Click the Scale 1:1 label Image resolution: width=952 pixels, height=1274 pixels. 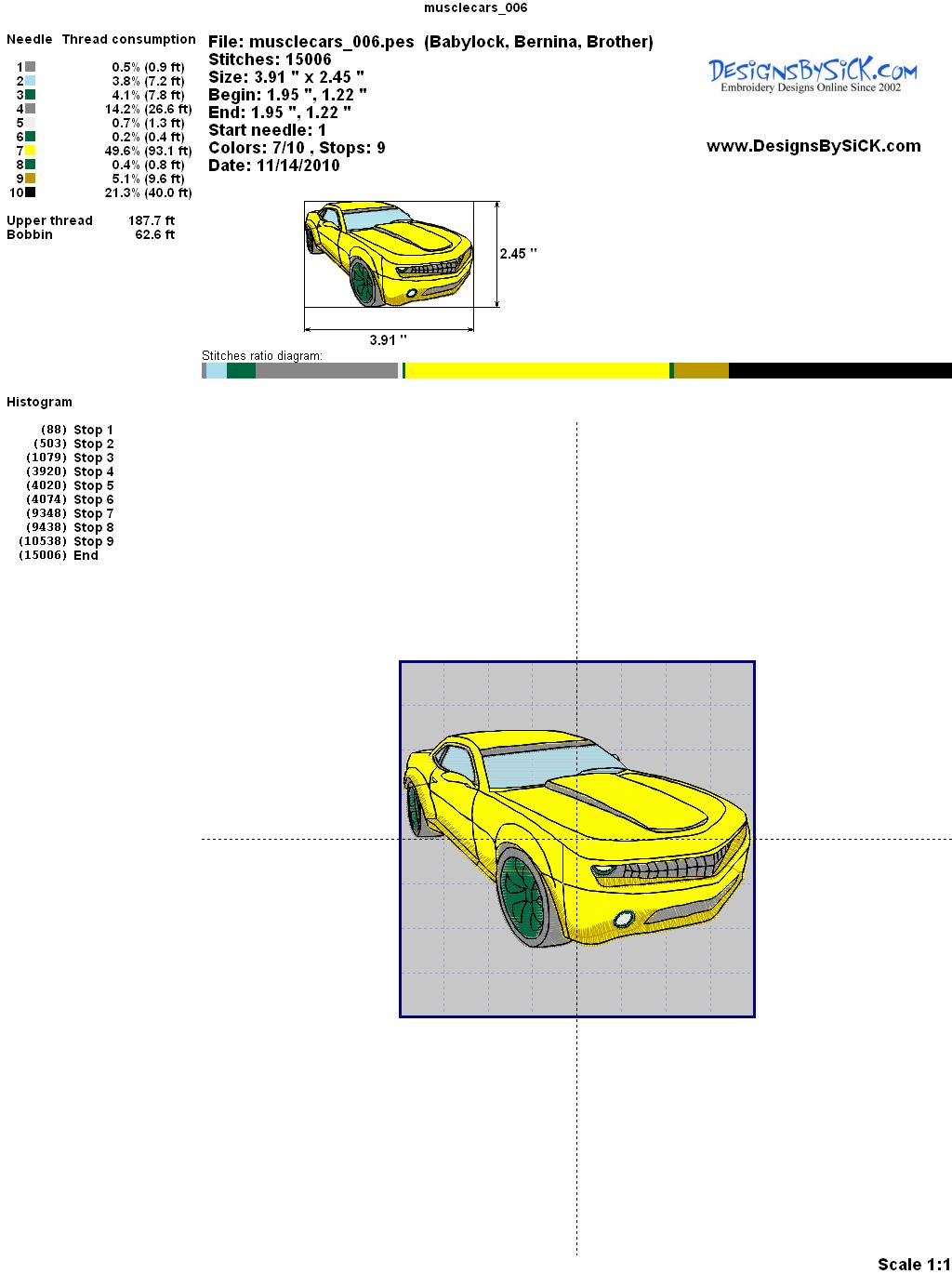pyautogui.click(x=913, y=1264)
